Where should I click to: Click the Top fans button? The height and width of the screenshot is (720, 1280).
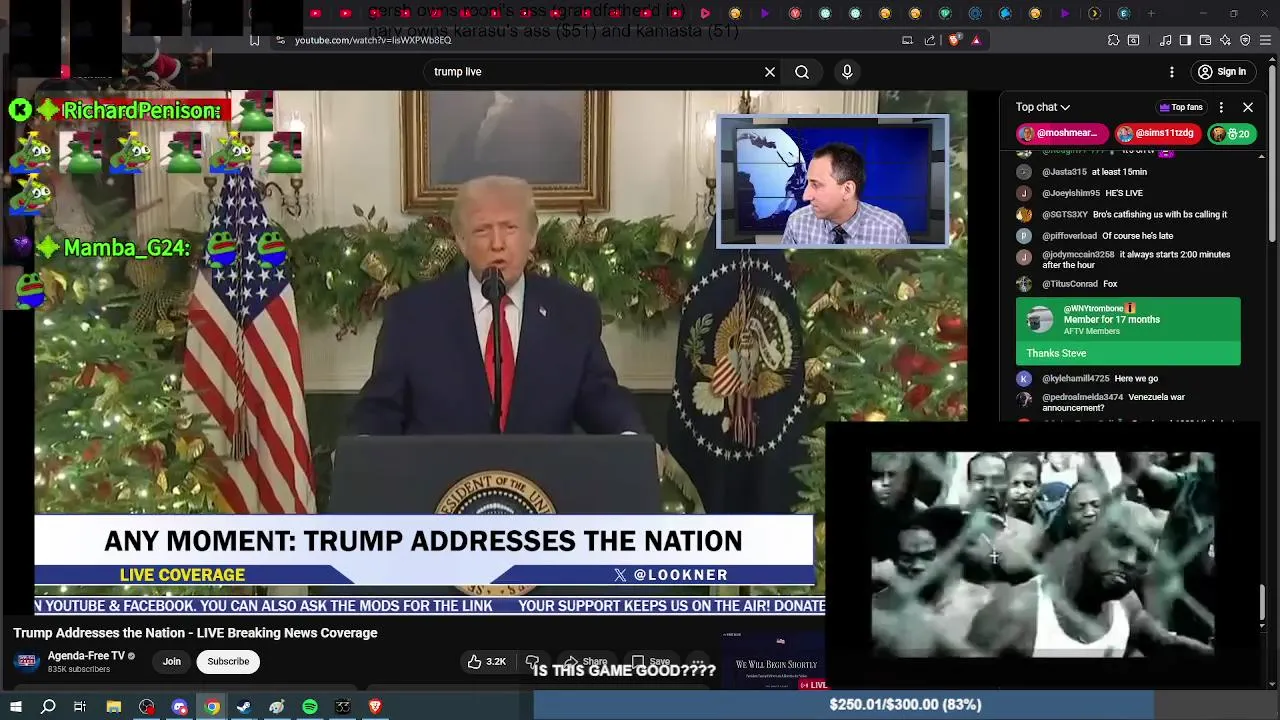pyautogui.click(x=1181, y=107)
